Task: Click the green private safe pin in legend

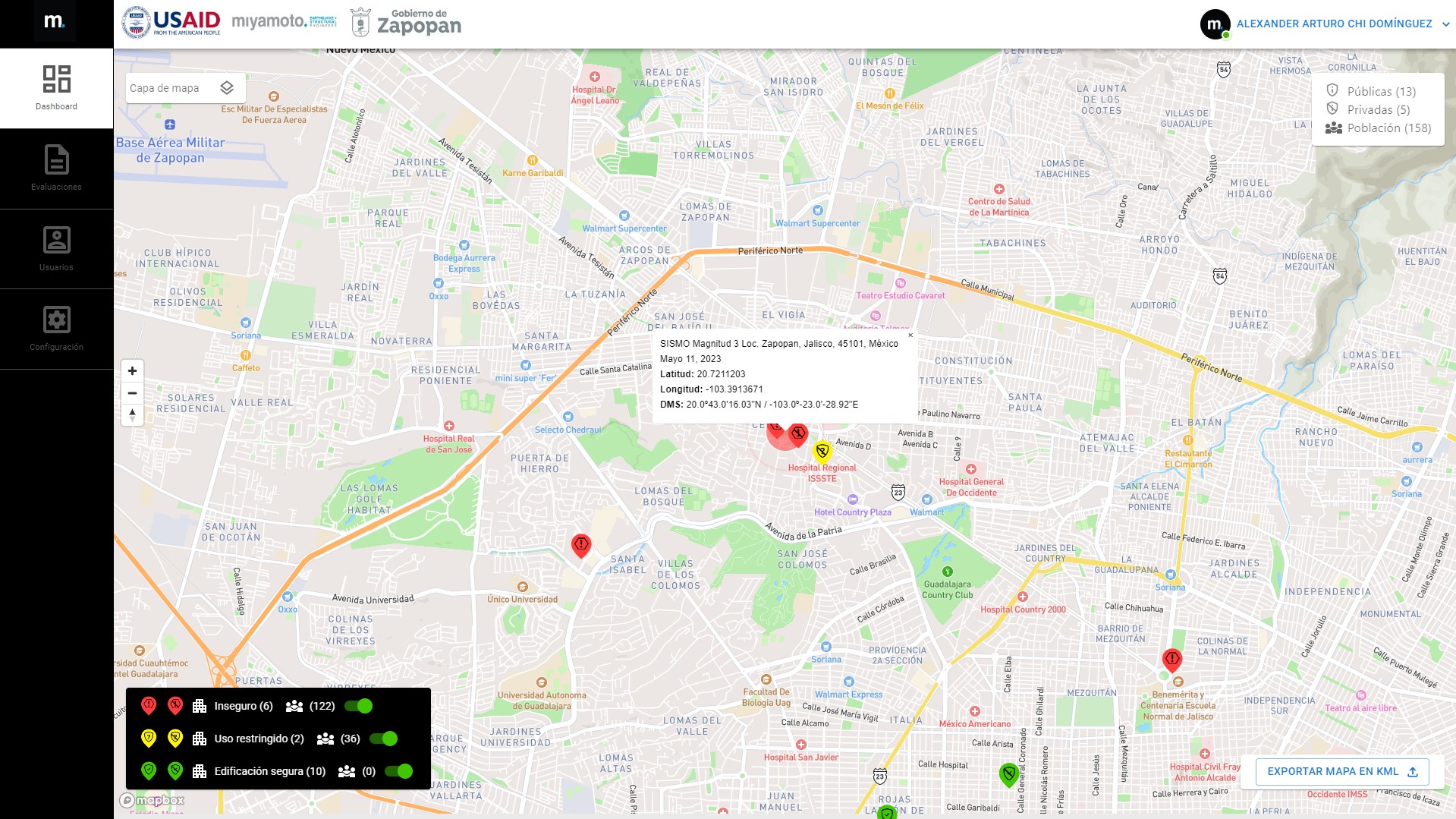Action: click(175, 770)
